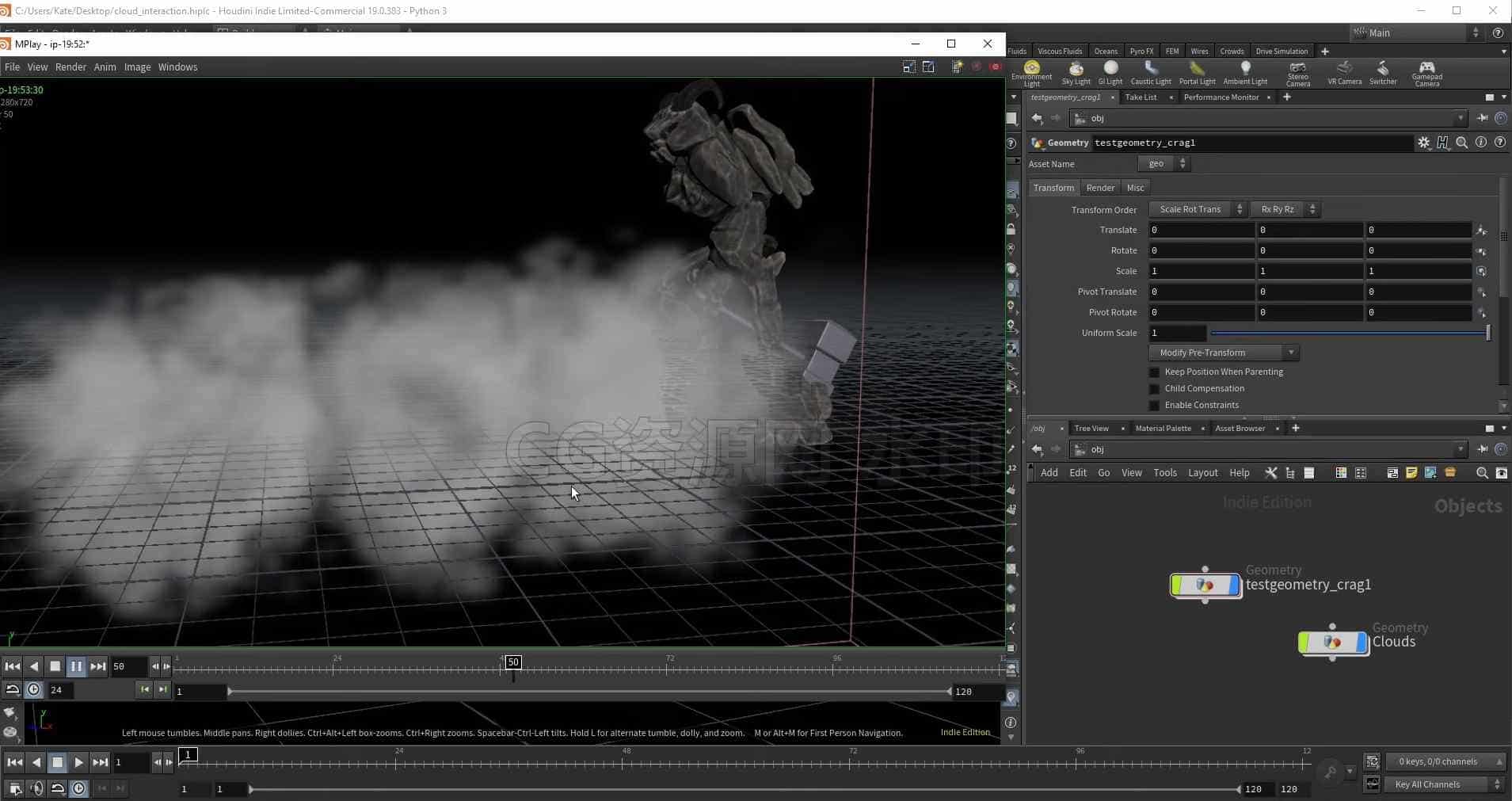Select the Portal Light shelf tool
The height and width of the screenshot is (801, 1512).
pyautogui.click(x=1197, y=73)
